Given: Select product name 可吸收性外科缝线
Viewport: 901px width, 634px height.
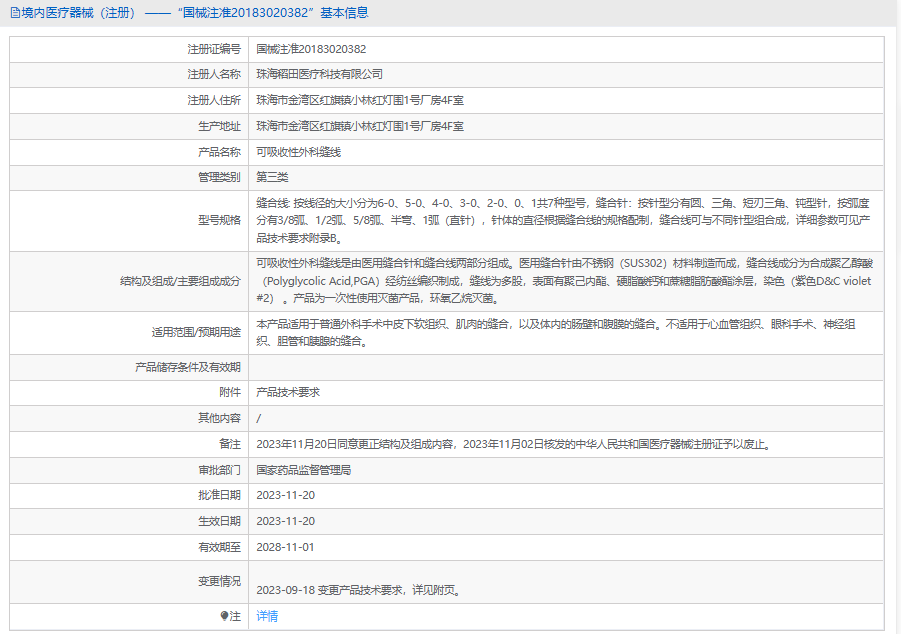Looking at the screenshot, I should (x=298, y=153).
